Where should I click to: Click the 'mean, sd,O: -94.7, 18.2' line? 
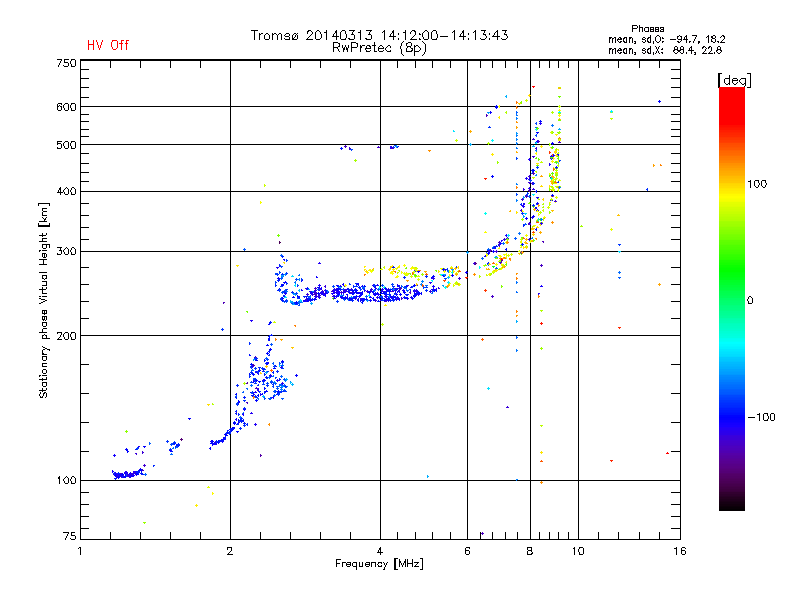click(x=666, y=39)
